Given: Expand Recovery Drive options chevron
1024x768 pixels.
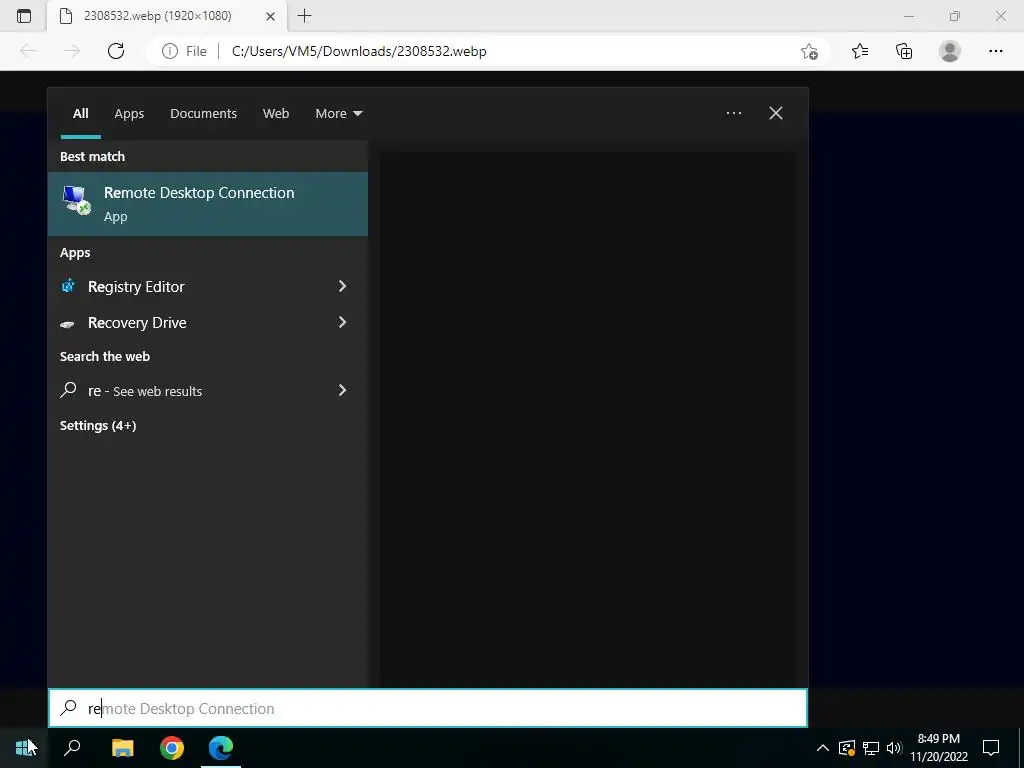Looking at the screenshot, I should point(342,322).
